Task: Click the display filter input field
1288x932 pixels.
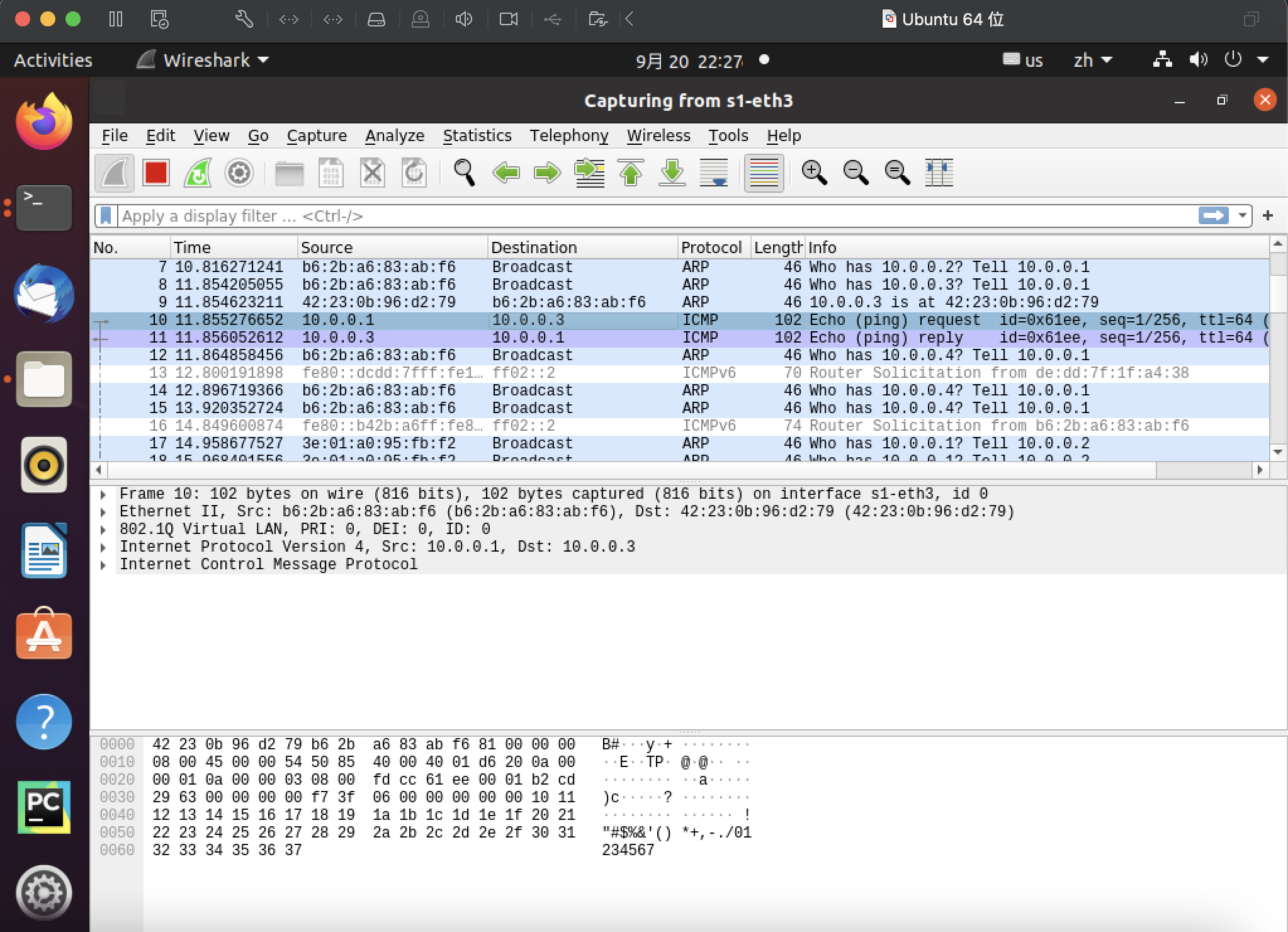Action: pyautogui.click(x=630, y=216)
